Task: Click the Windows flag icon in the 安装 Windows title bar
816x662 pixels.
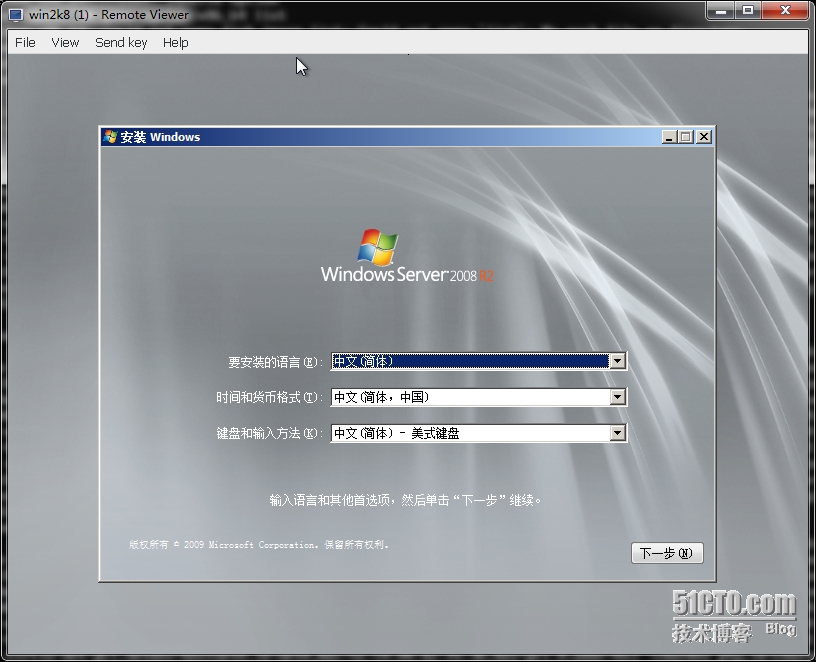Action: click(110, 137)
